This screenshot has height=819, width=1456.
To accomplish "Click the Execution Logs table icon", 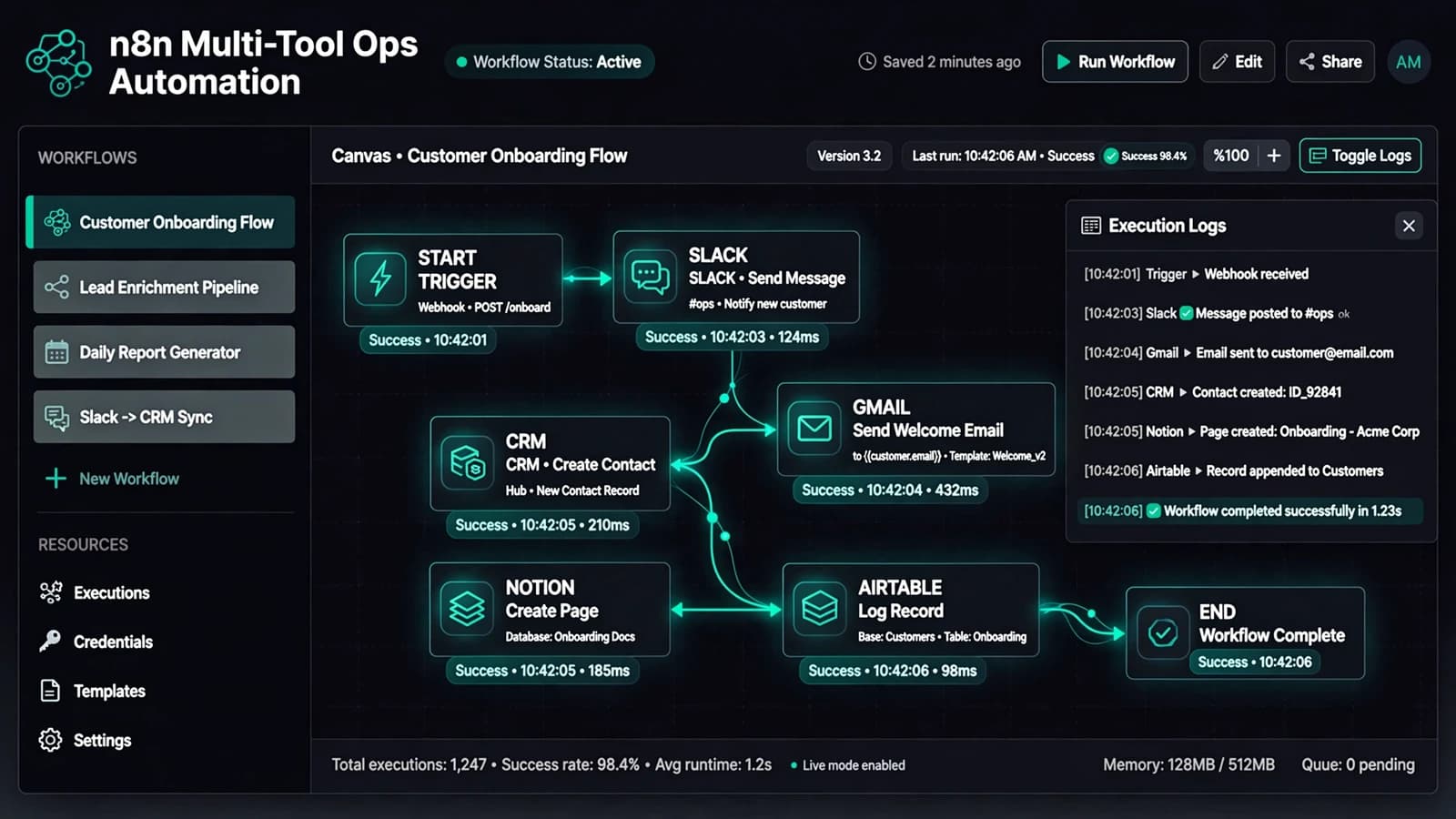I will tap(1090, 226).
